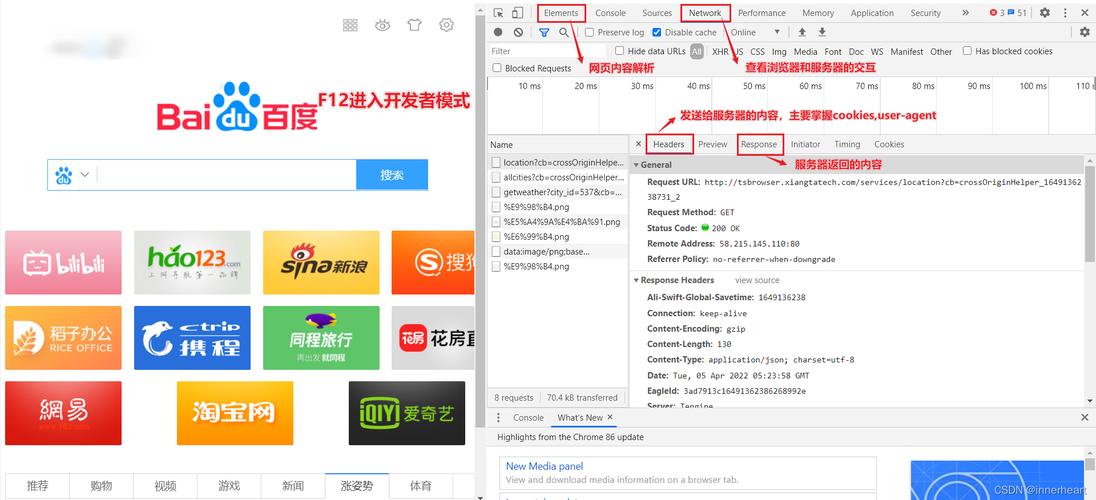1096x500 pixels.
Task: Open the Timing tab
Action: pyautogui.click(x=847, y=144)
